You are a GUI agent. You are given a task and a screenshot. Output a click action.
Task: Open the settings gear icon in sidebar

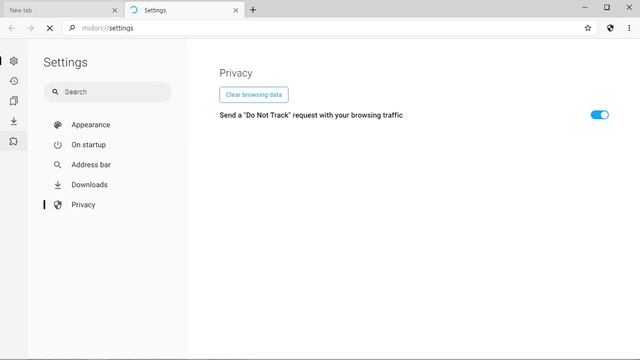(x=13, y=61)
